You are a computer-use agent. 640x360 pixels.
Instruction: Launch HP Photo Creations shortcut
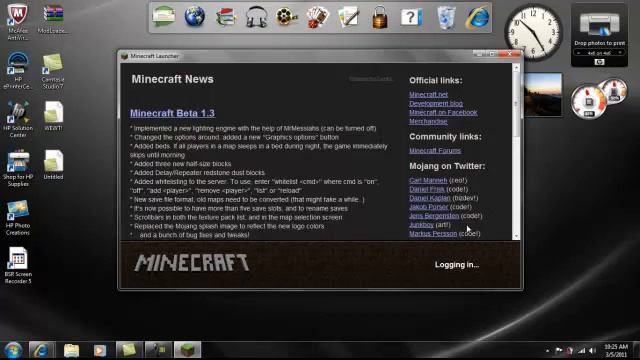coord(18,217)
